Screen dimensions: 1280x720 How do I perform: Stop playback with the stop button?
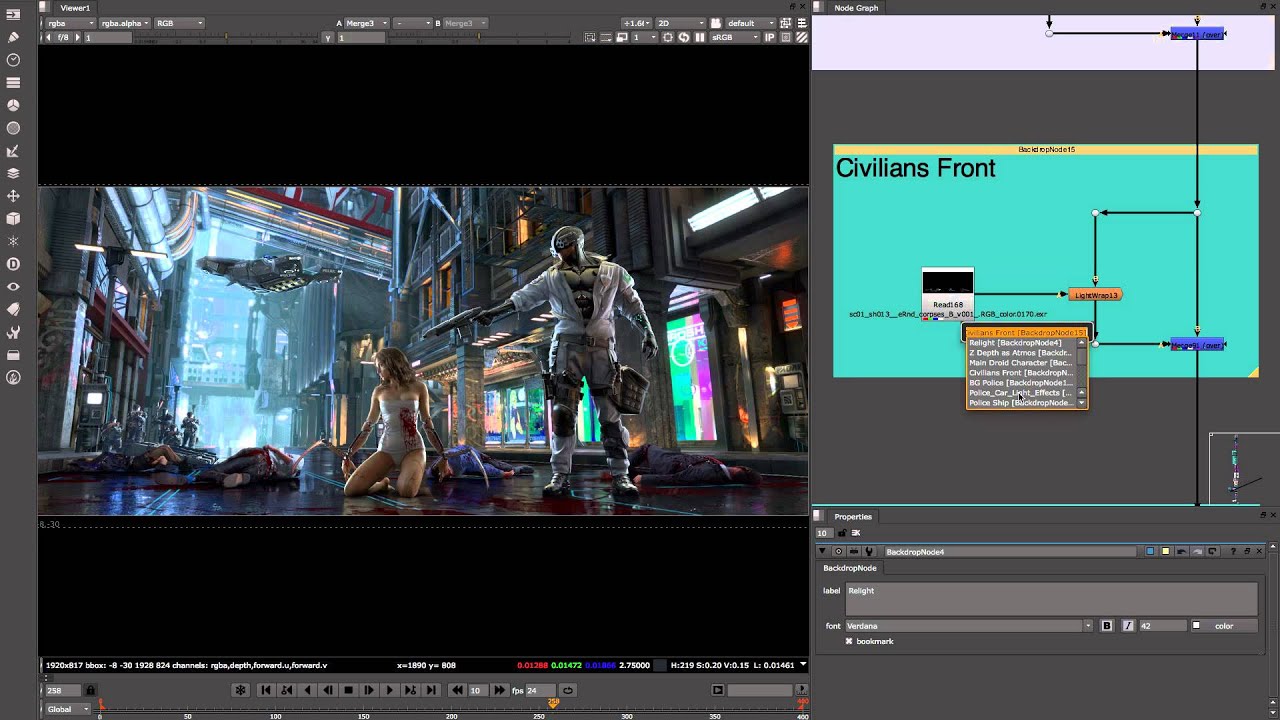348,690
